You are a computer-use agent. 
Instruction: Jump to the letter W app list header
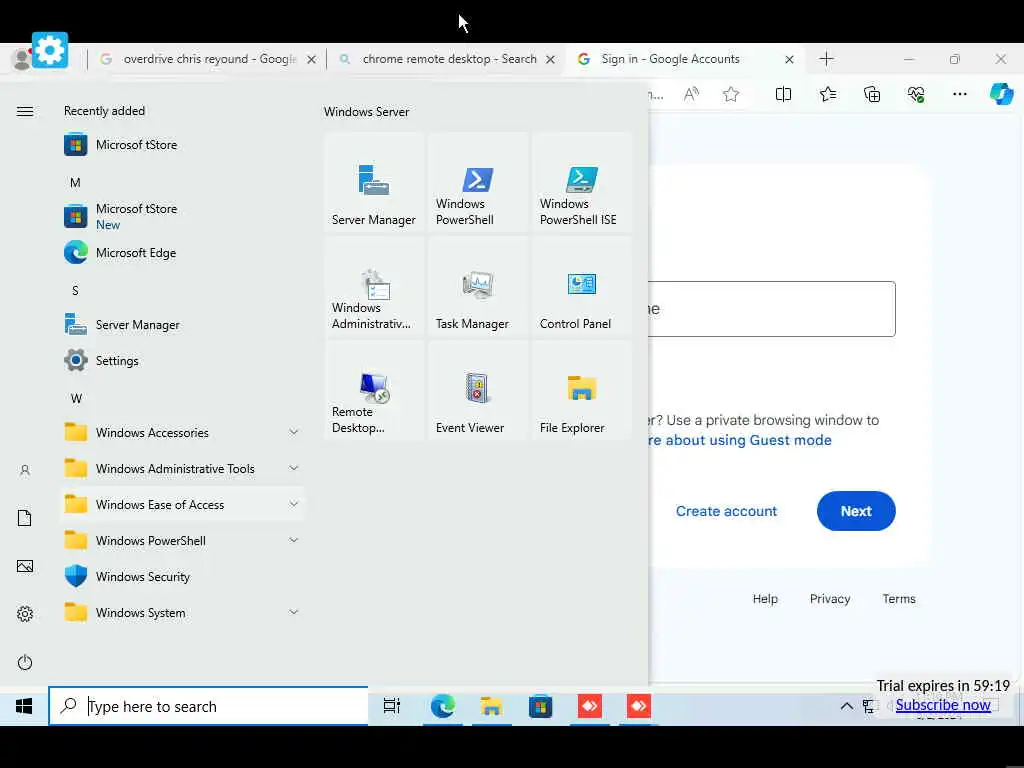(x=76, y=398)
